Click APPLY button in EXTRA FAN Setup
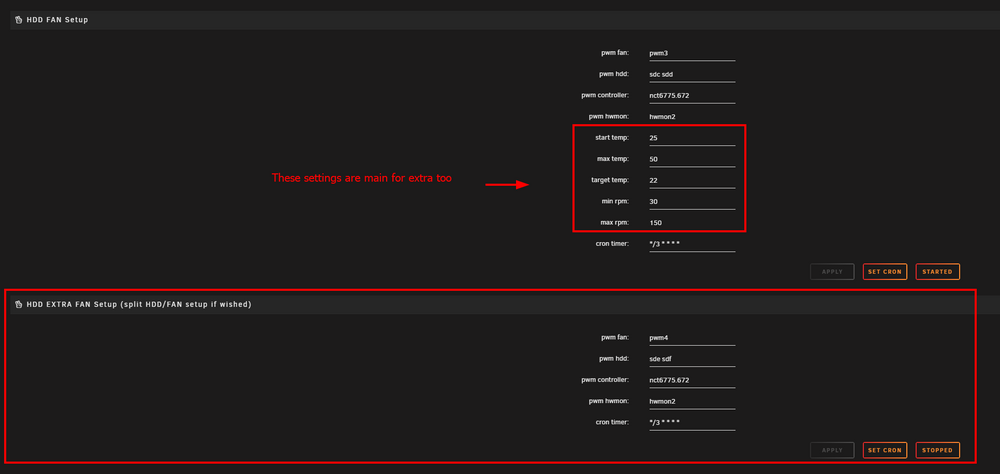 click(832, 450)
